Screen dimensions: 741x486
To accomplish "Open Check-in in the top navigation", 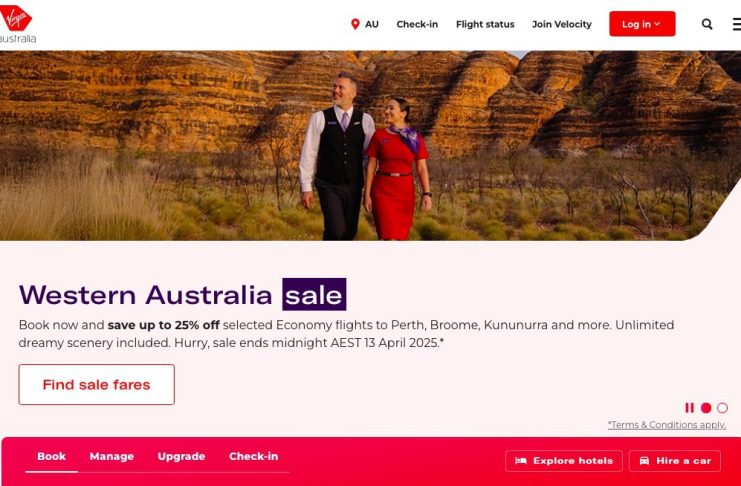I will click(x=417, y=24).
